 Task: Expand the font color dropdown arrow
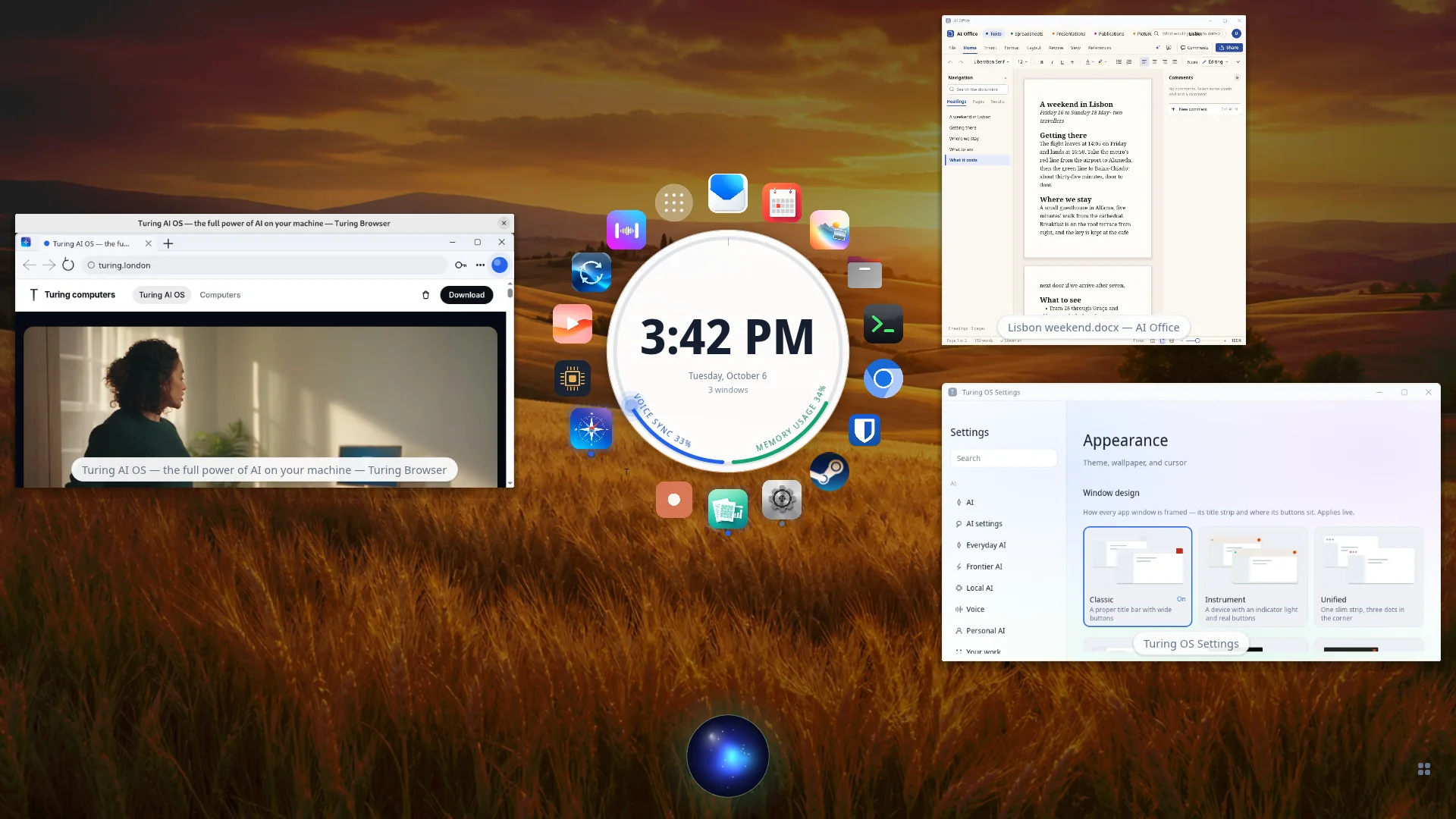click(1093, 62)
